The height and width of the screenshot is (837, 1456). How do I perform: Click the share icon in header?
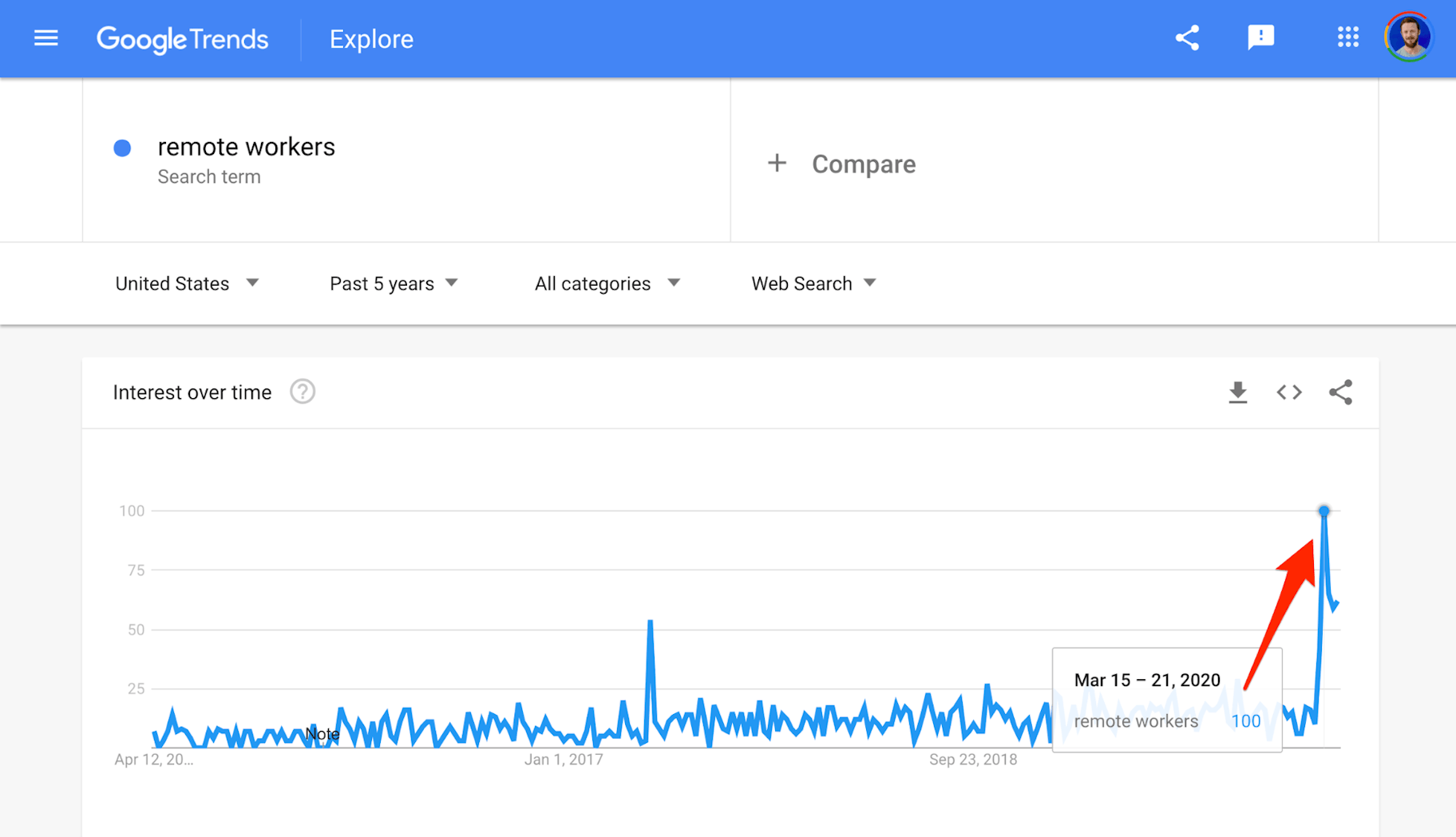[1187, 38]
